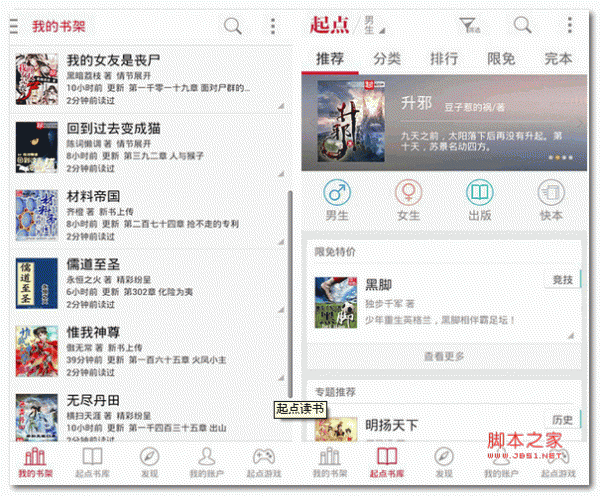Search the bookshelf with the magnifier icon
Screen dimensions: 600x496
[233, 26]
